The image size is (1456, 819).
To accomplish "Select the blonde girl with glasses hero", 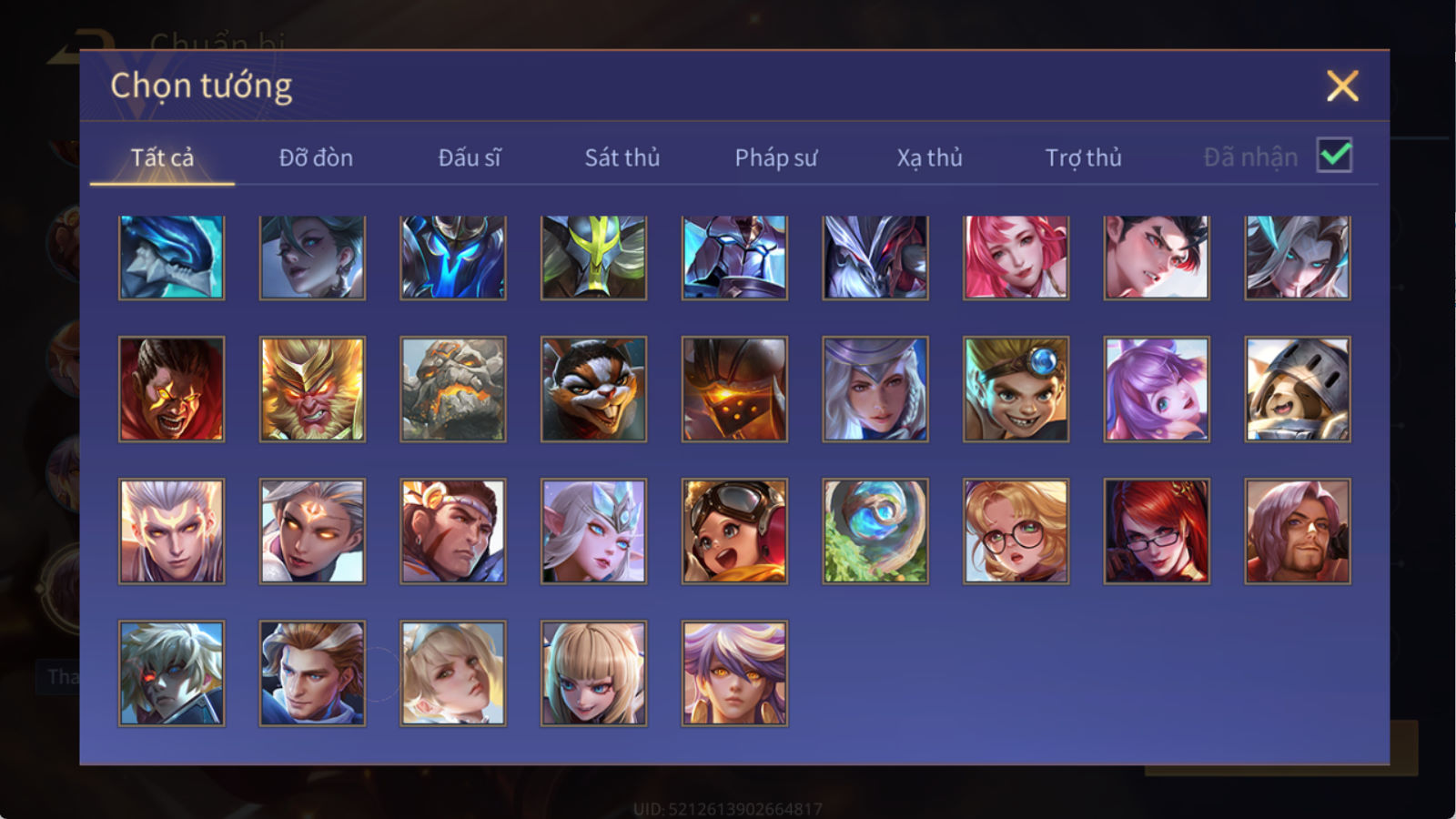I will (1016, 531).
